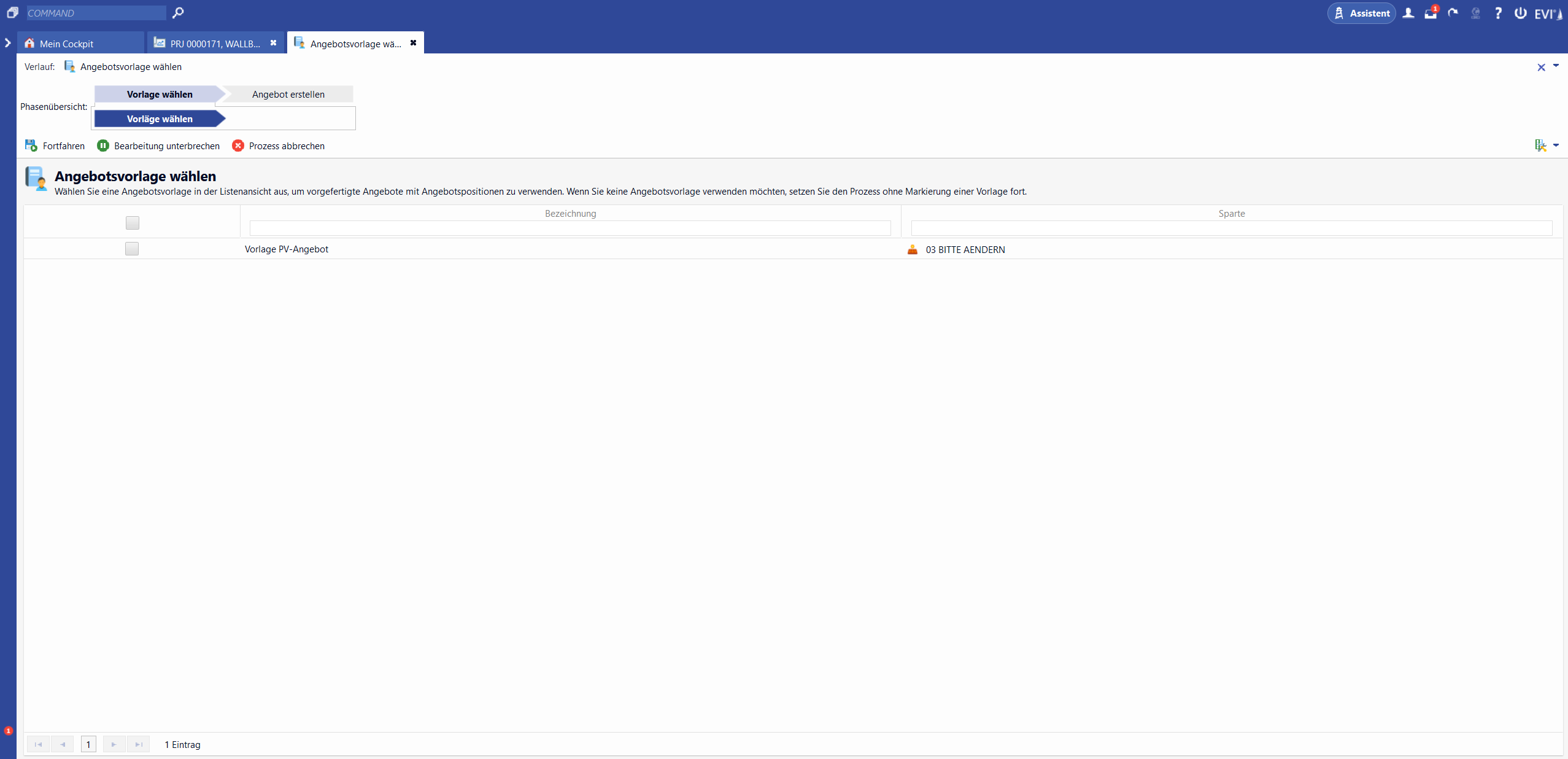Click the Assistent button
This screenshot has width=1568, height=759.
click(x=1362, y=13)
